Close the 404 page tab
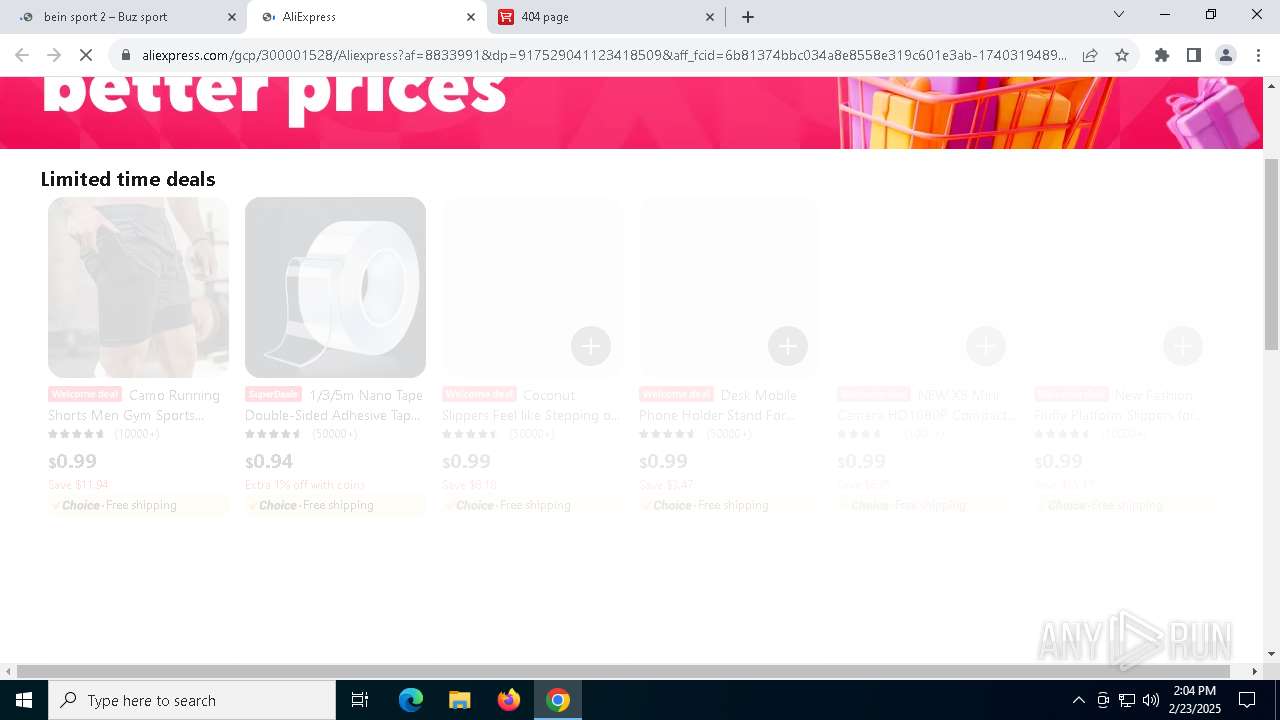 pos(710,17)
